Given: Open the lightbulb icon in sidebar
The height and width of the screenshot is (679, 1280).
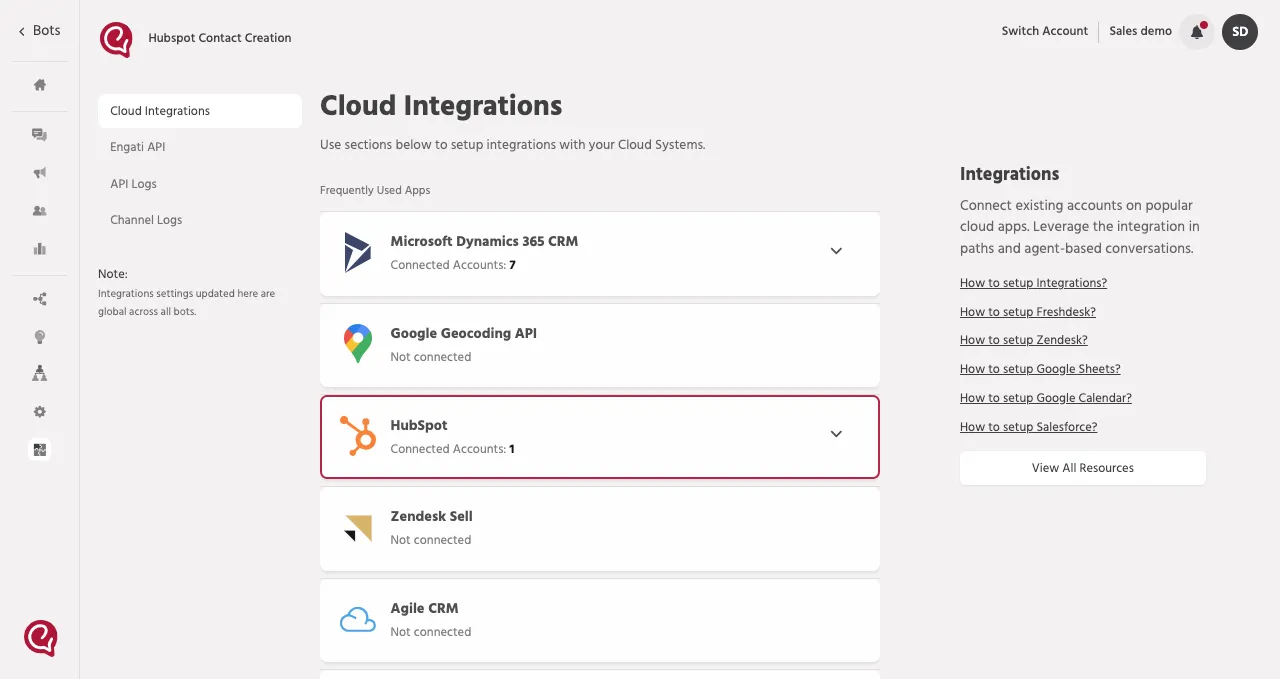Looking at the screenshot, I should pos(40,337).
